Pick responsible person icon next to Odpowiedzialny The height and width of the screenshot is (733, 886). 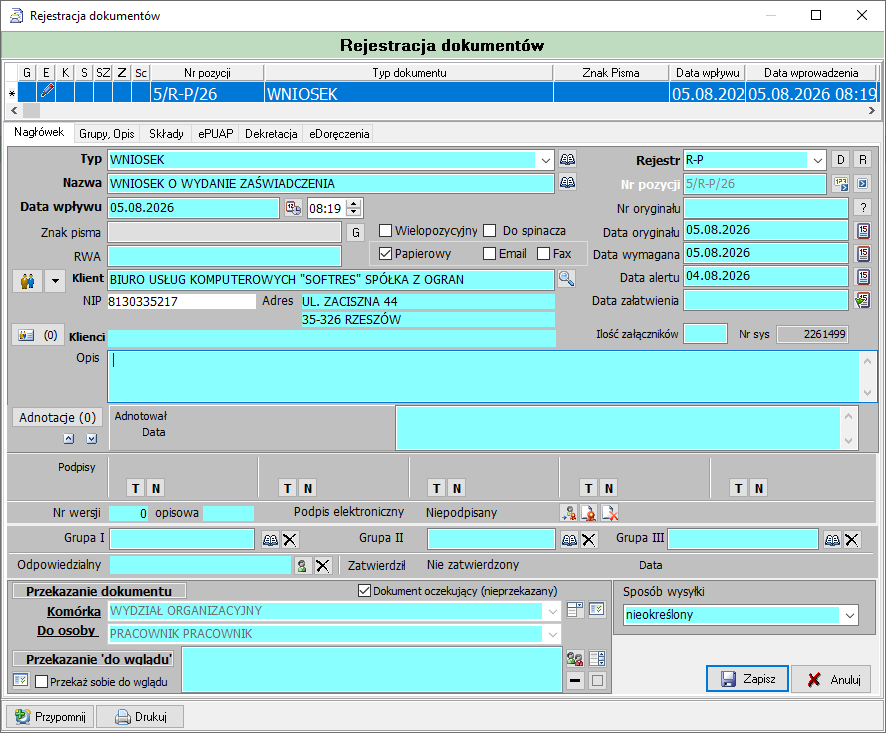click(x=302, y=565)
